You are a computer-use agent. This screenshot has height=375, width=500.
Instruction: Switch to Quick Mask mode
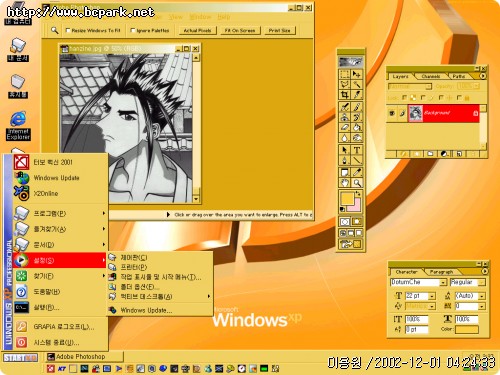click(357, 222)
